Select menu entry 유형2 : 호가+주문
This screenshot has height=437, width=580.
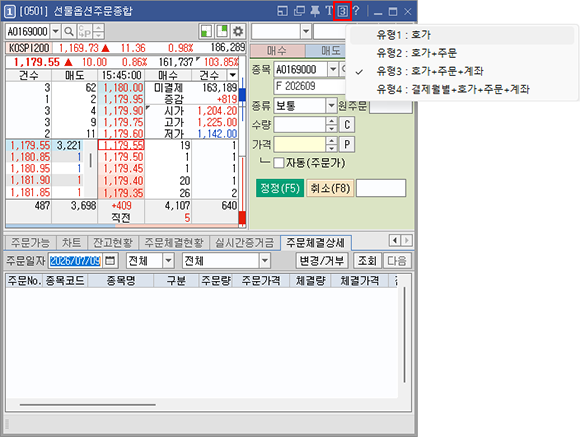(417, 53)
